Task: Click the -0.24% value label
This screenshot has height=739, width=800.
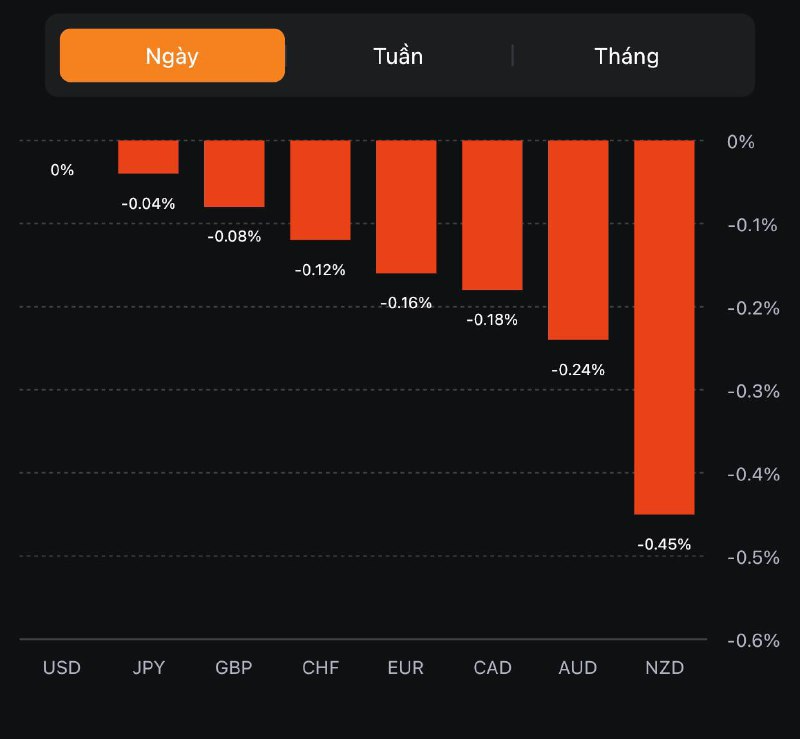Action: coord(578,370)
